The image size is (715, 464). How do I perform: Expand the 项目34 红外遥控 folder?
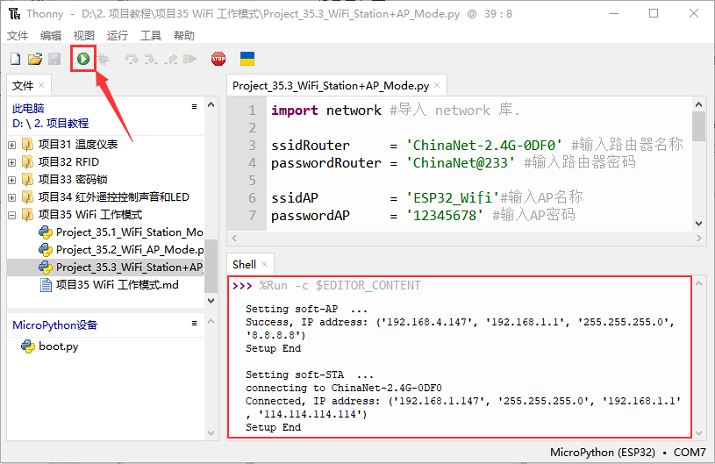tap(12, 197)
